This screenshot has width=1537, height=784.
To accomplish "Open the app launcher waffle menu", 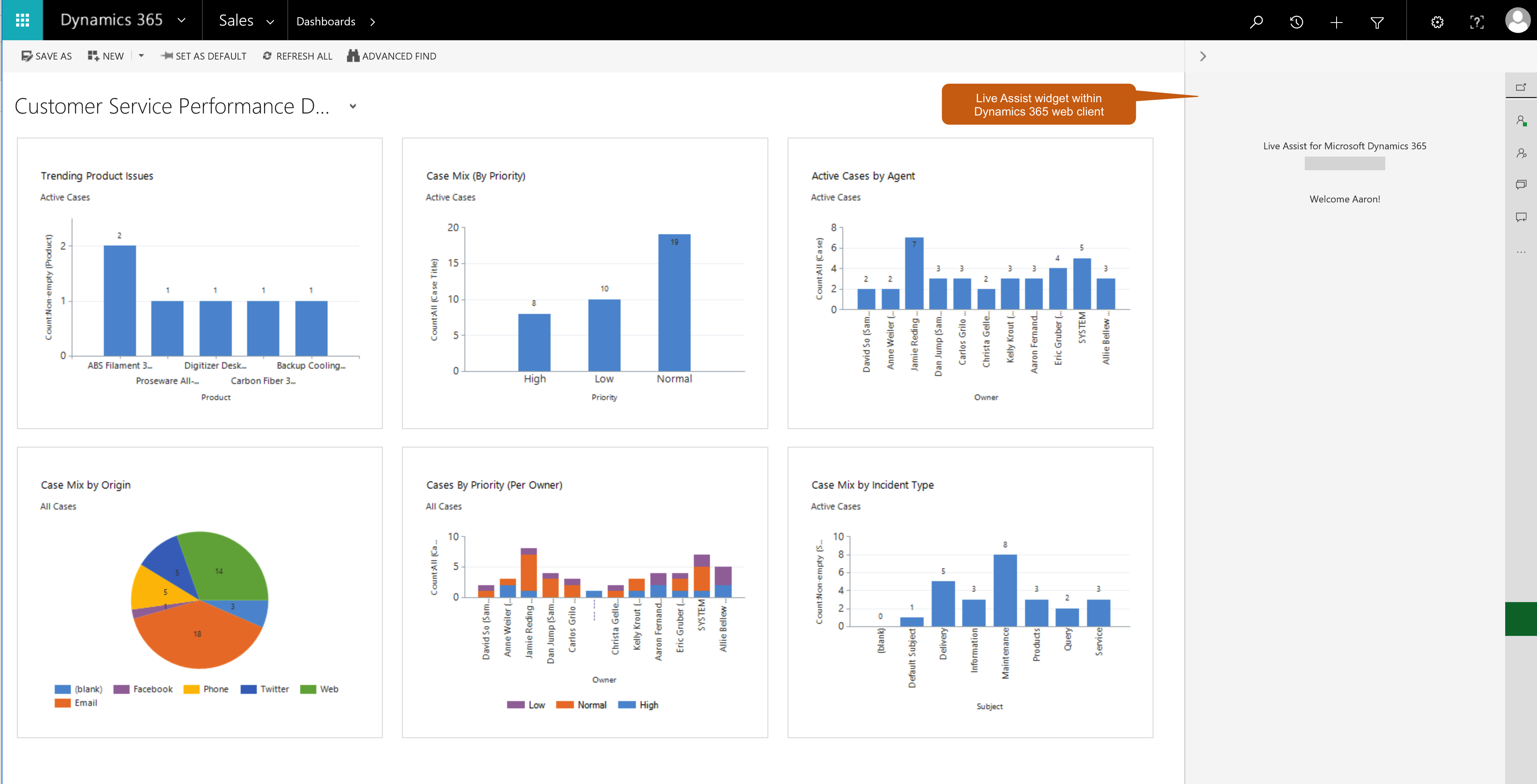I will [x=22, y=20].
